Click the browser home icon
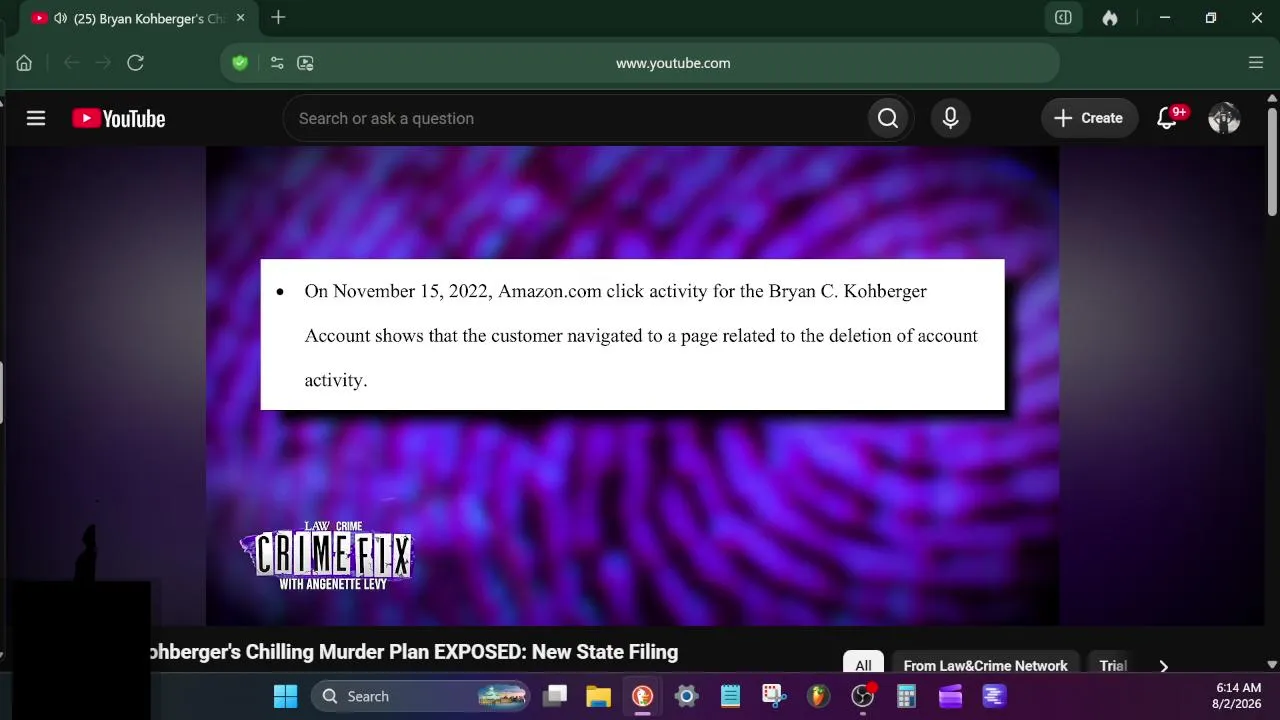 pyautogui.click(x=24, y=63)
